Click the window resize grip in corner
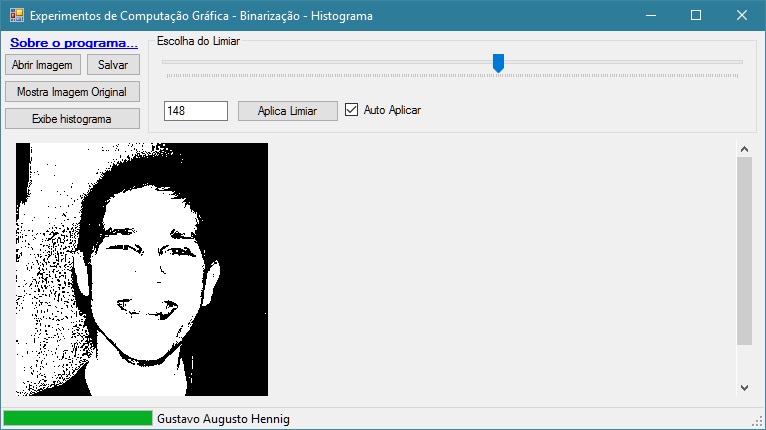 click(758, 421)
